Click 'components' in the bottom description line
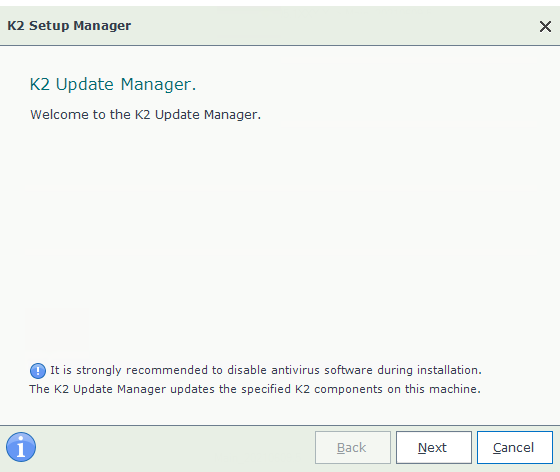 tap(348, 390)
